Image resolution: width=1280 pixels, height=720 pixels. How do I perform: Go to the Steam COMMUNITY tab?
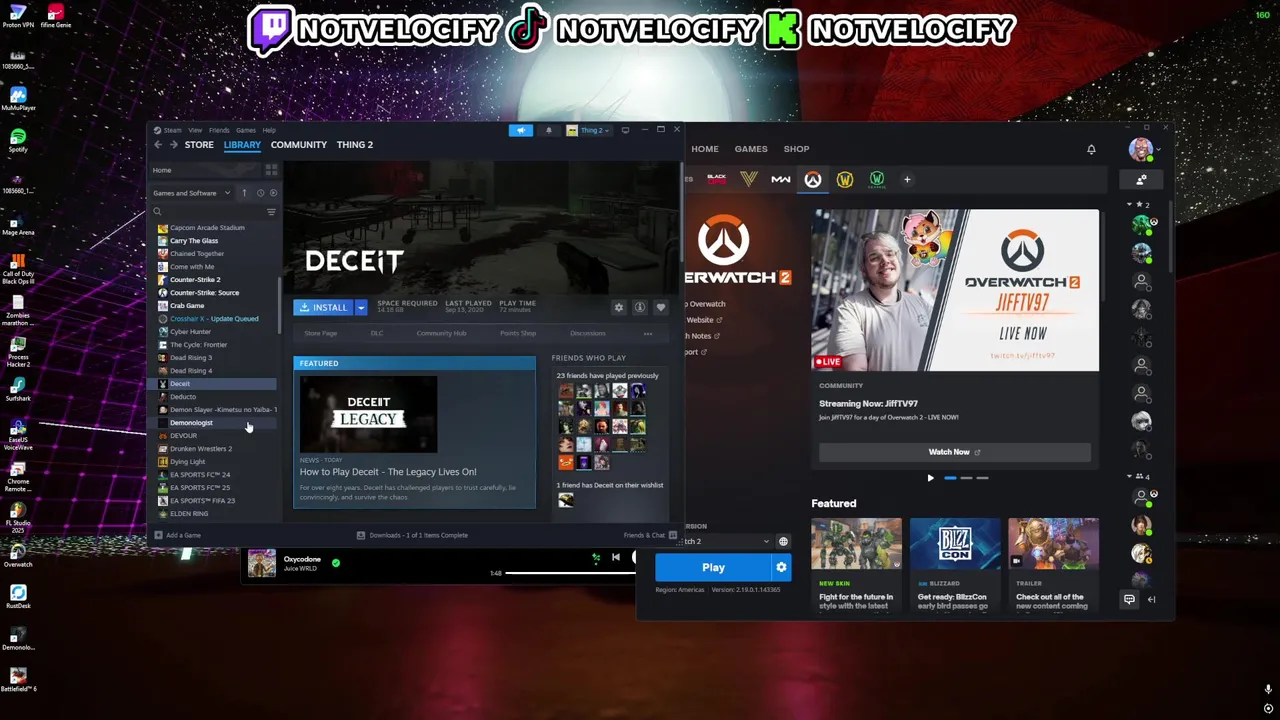coord(299,145)
